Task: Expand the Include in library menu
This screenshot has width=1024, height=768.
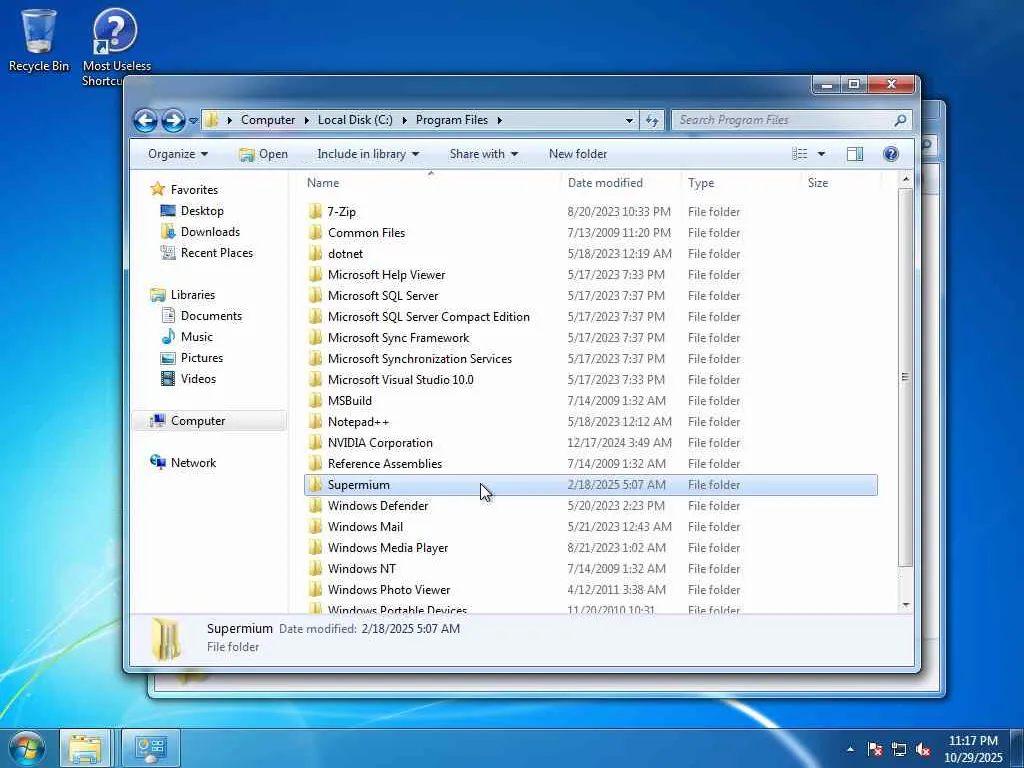Action: (368, 154)
